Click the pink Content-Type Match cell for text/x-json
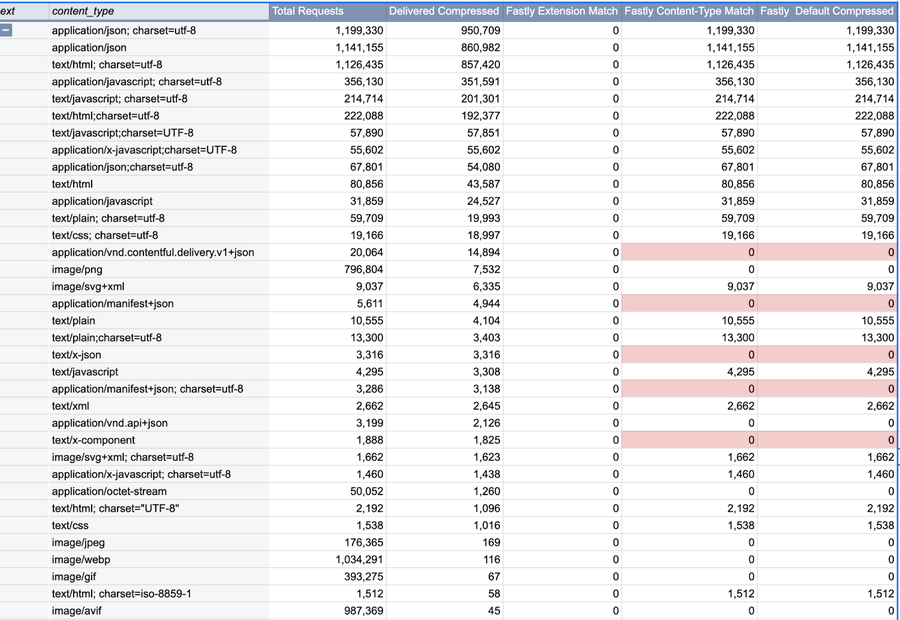The image size is (900, 620). pos(689,355)
